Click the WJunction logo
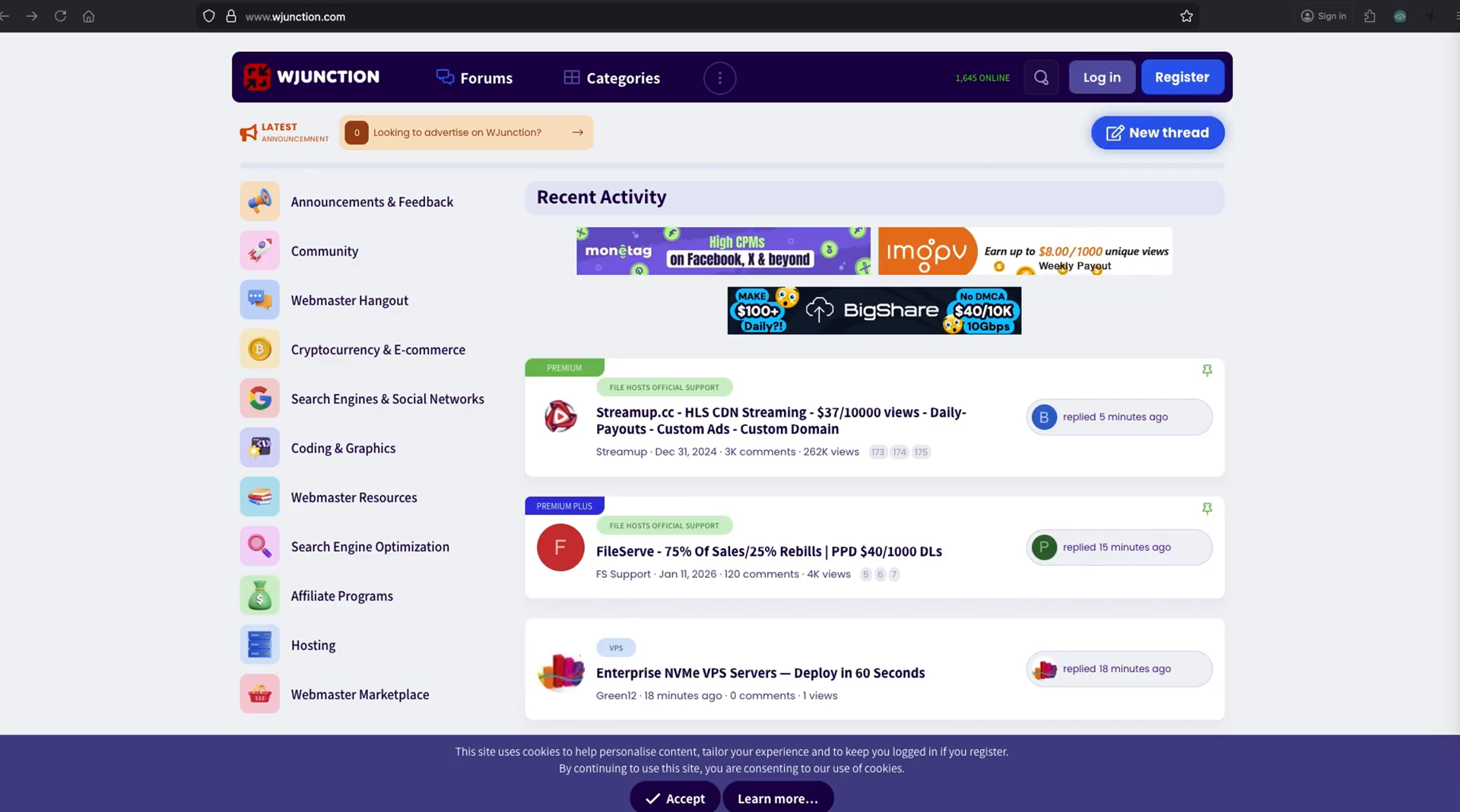This screenshot has width=1460, height=812. tap(312, 77)
